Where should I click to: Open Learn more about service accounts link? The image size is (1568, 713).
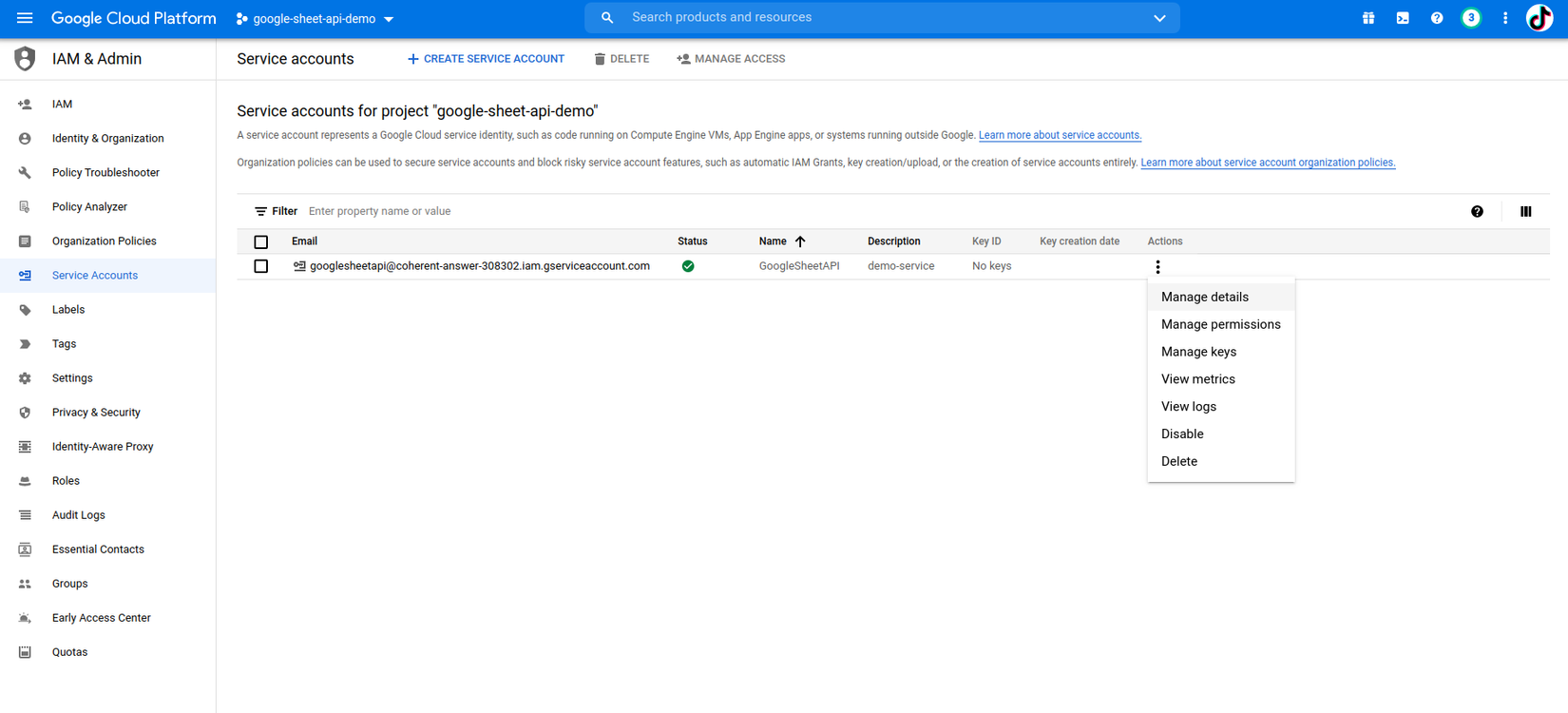1060,135
